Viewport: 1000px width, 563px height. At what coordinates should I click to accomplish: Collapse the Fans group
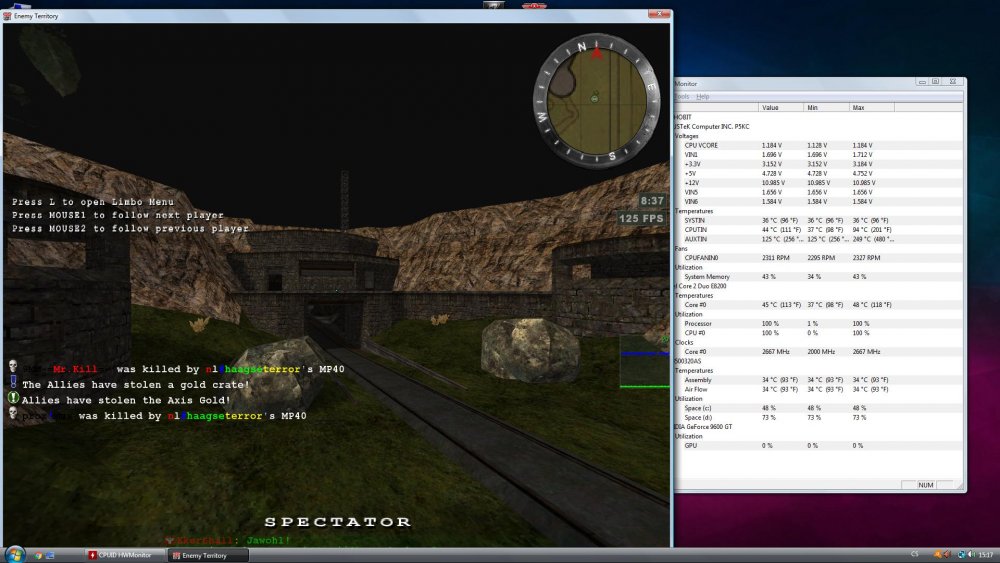pos(682,249)
